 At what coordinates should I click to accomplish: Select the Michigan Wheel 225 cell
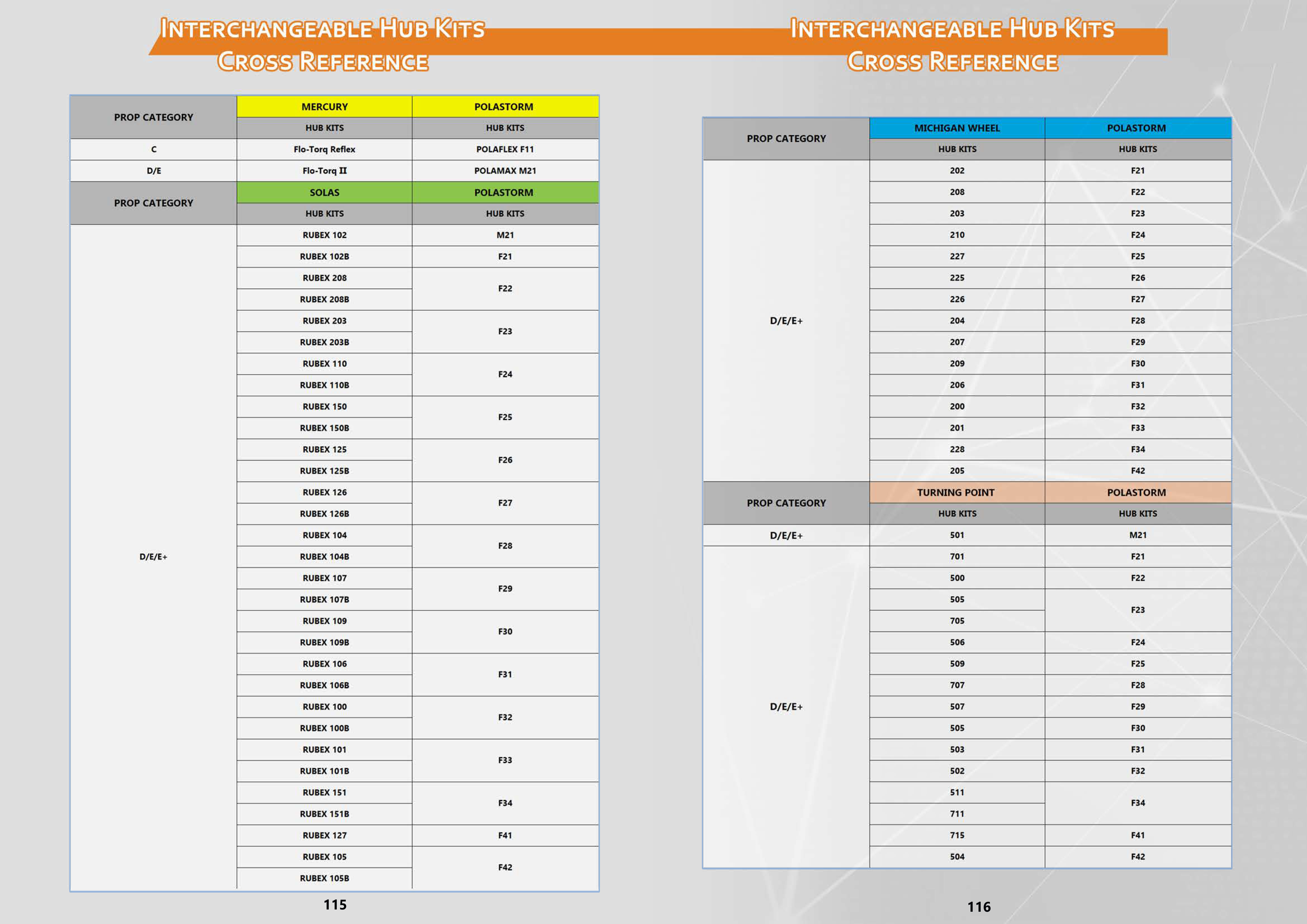tap(957, 278)
